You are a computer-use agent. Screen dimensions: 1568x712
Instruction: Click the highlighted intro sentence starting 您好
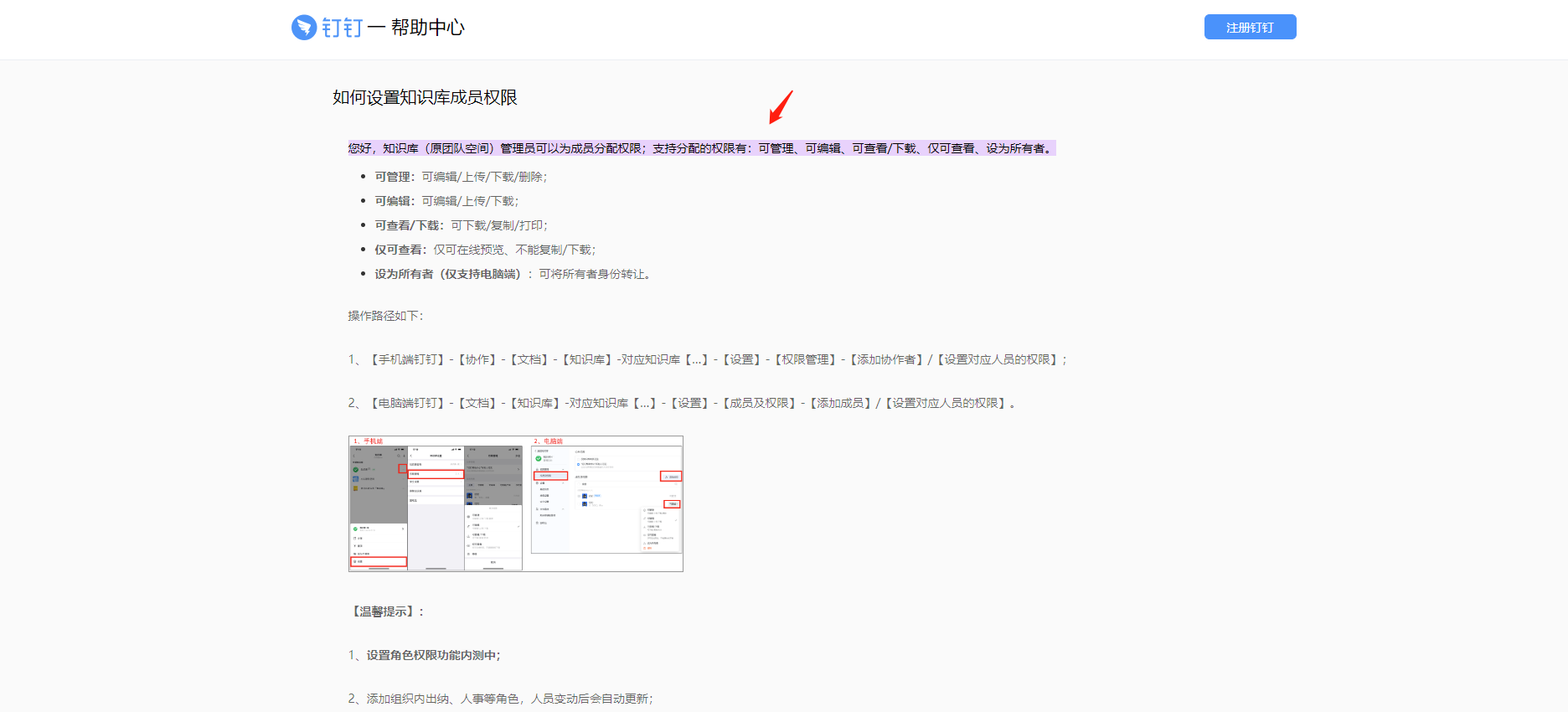[x=702, y=148]
